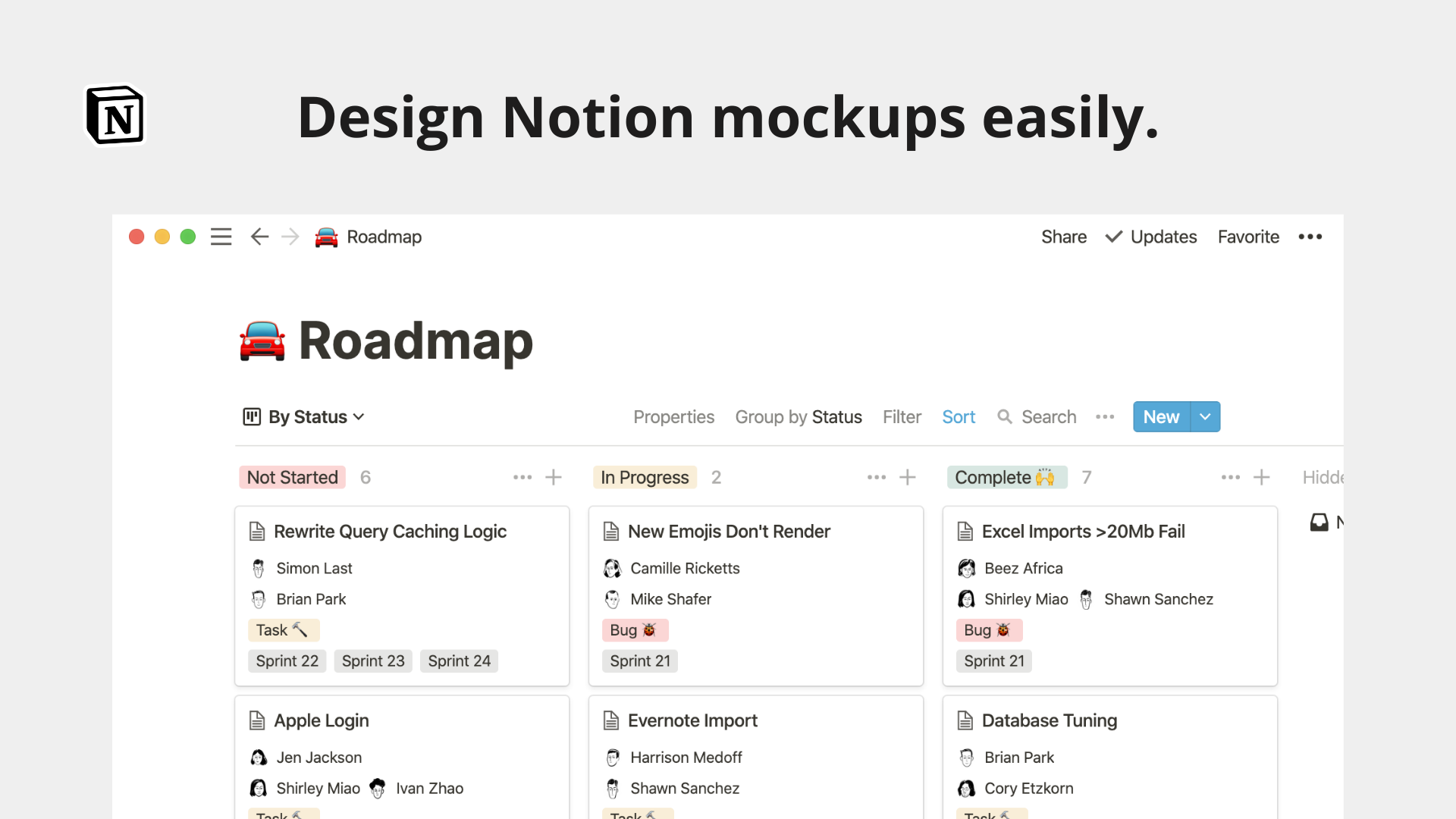The width and height of the screenshot is (1456, 819).
Task: Click the Updates checkmark toggle in the top bar
Action: [1113, 237]
